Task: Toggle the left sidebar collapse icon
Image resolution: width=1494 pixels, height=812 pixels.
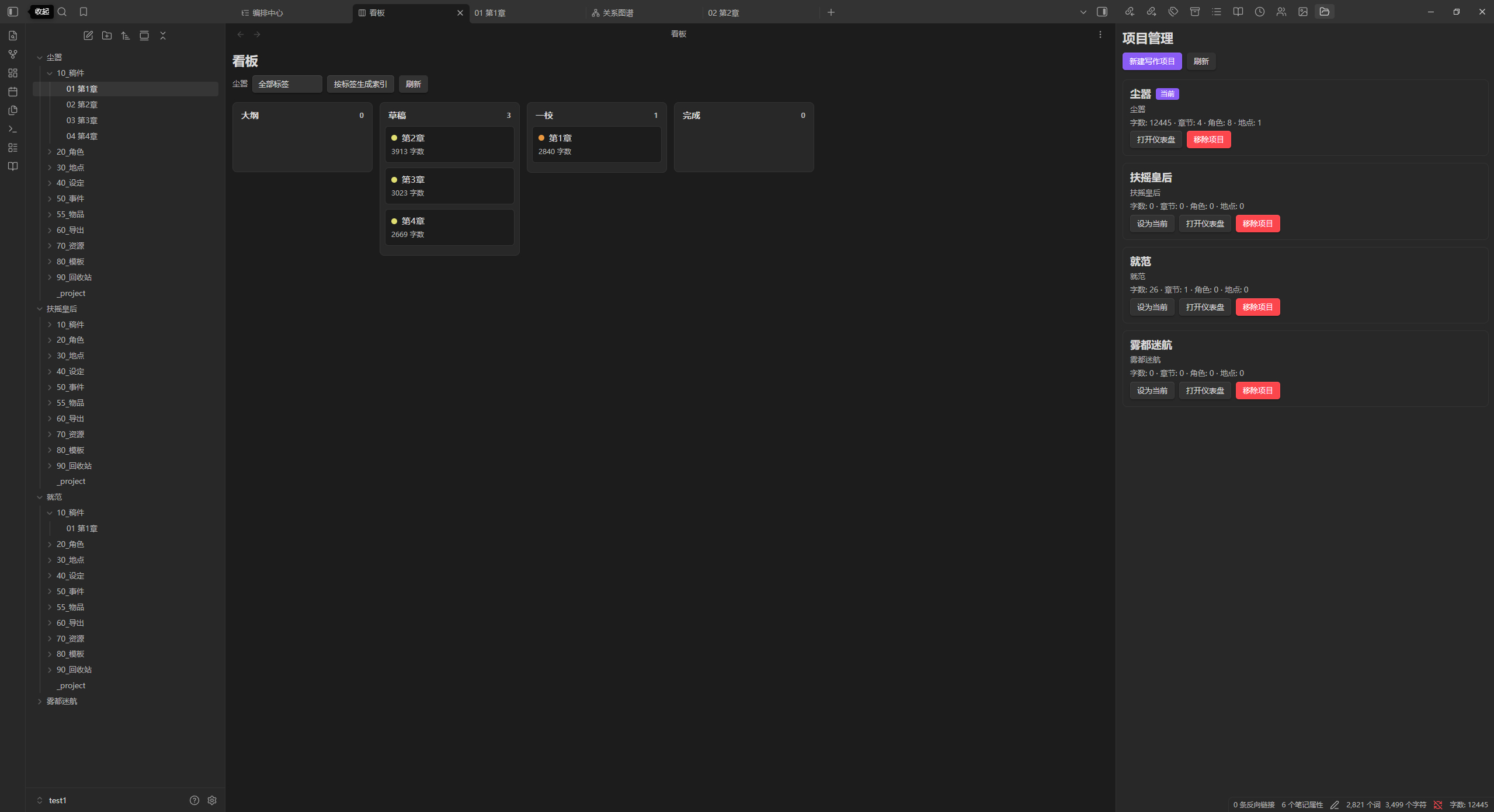Action: point(13,12)
